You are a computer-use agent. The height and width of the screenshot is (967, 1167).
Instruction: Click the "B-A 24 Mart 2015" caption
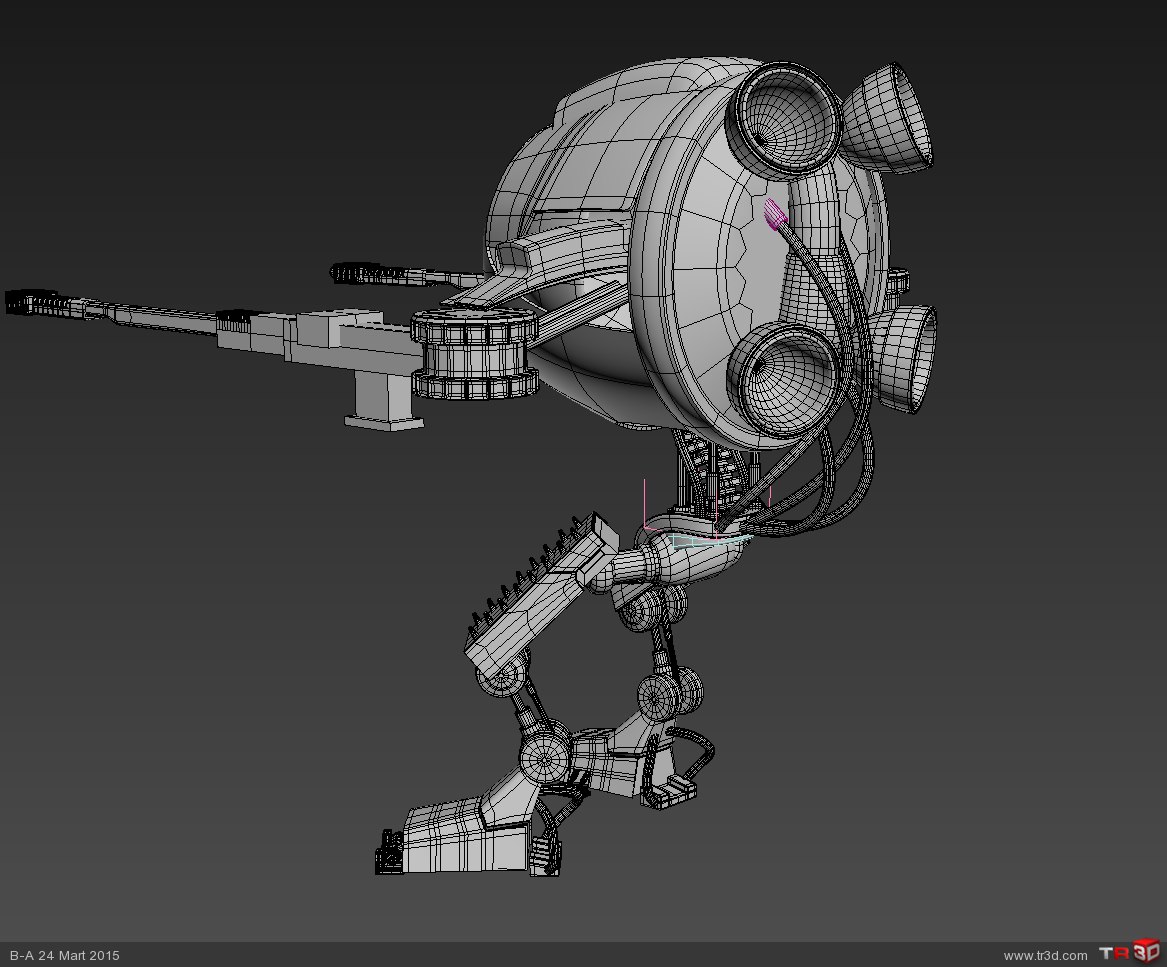tap(64, 955)
